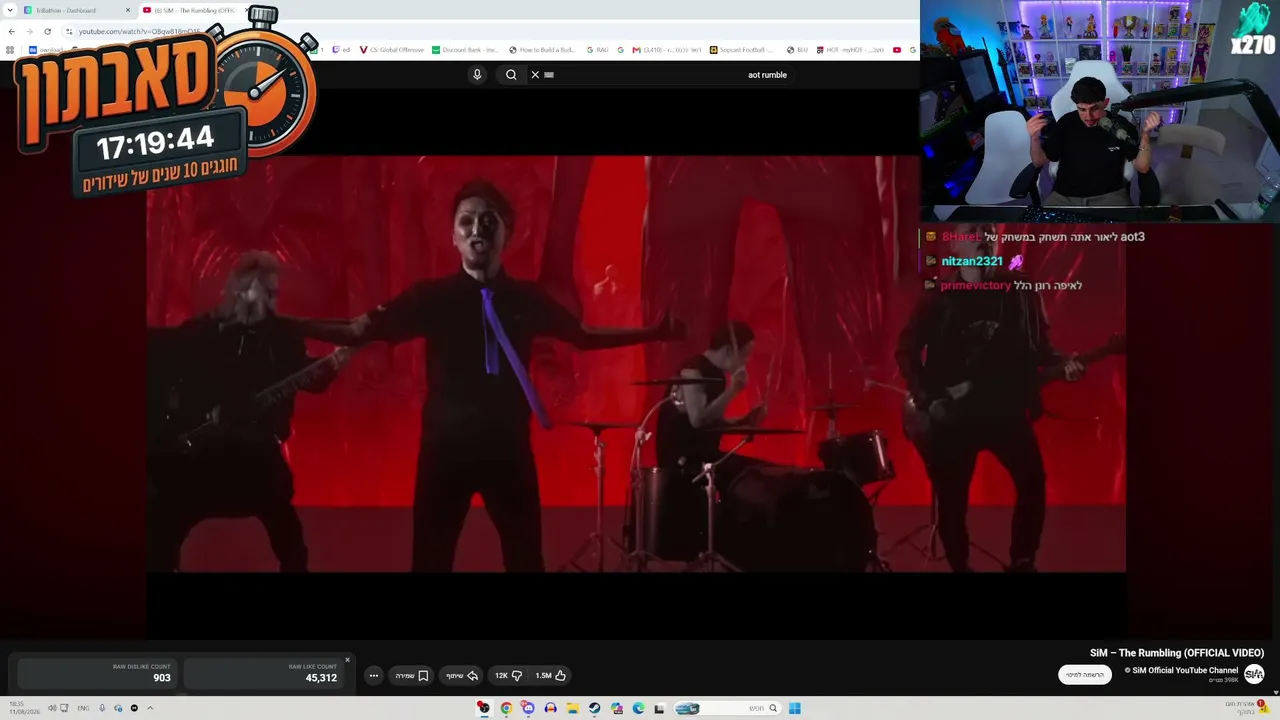Click chat username primevictory

(976, 286)
